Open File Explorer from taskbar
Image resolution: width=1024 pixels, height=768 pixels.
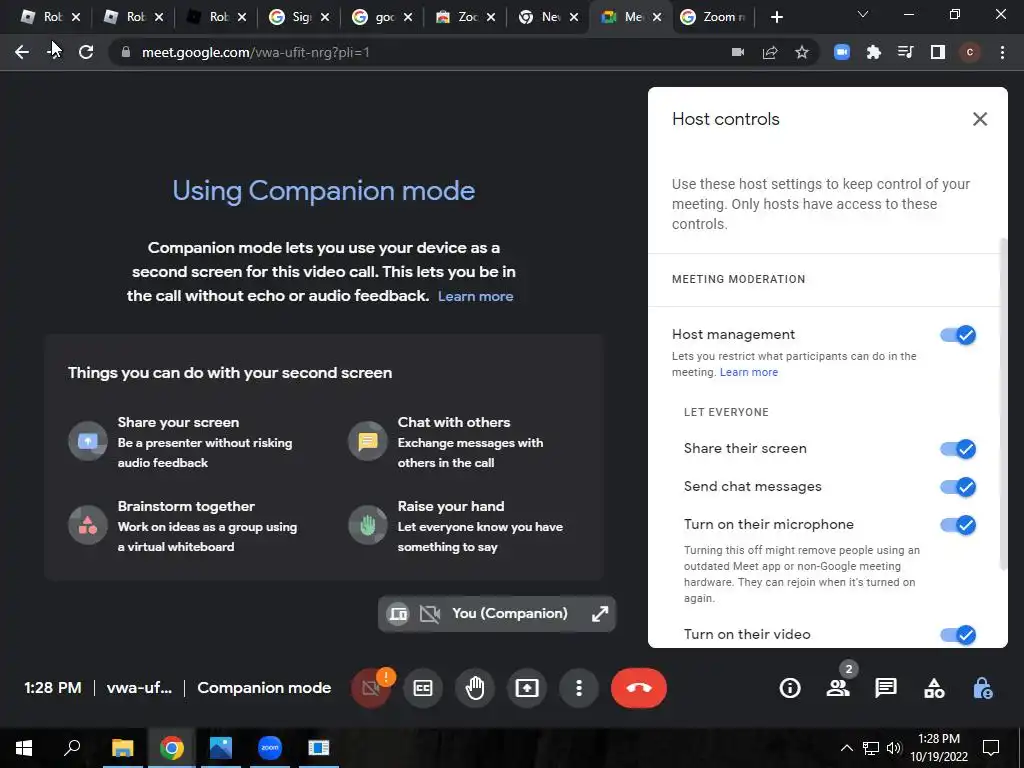point(122,747)
